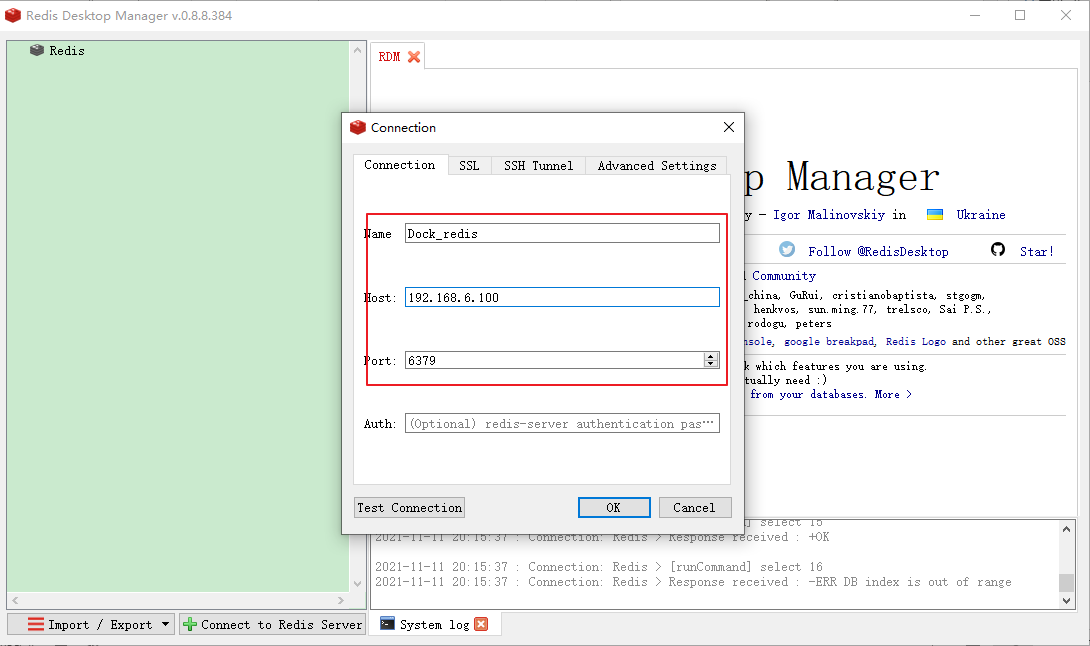
Task: Minimize the Redis Desktop Manager window
Action: 975,15
